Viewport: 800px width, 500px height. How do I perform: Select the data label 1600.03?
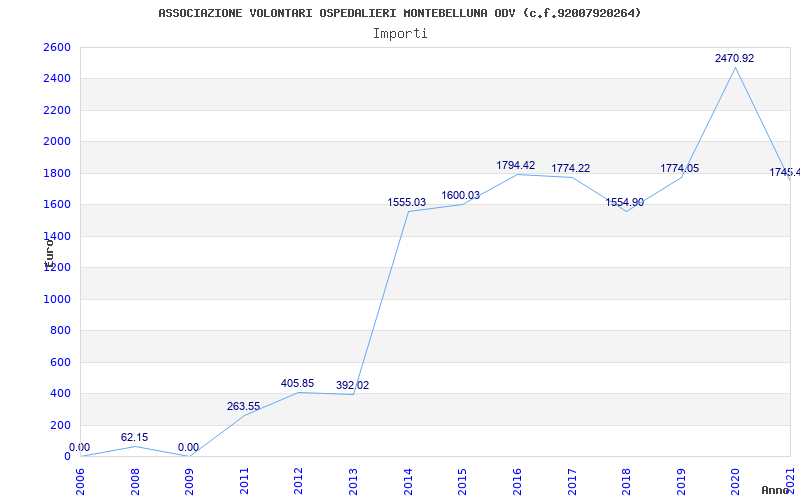click(x=461, y=195)
